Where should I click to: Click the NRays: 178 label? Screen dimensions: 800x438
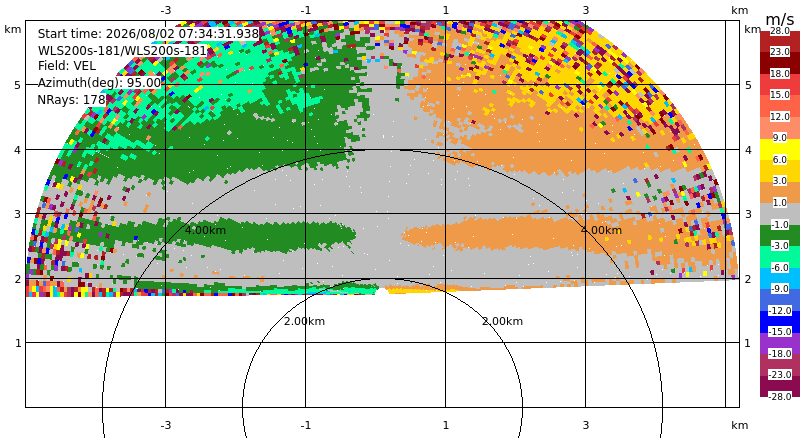(71, 100)
